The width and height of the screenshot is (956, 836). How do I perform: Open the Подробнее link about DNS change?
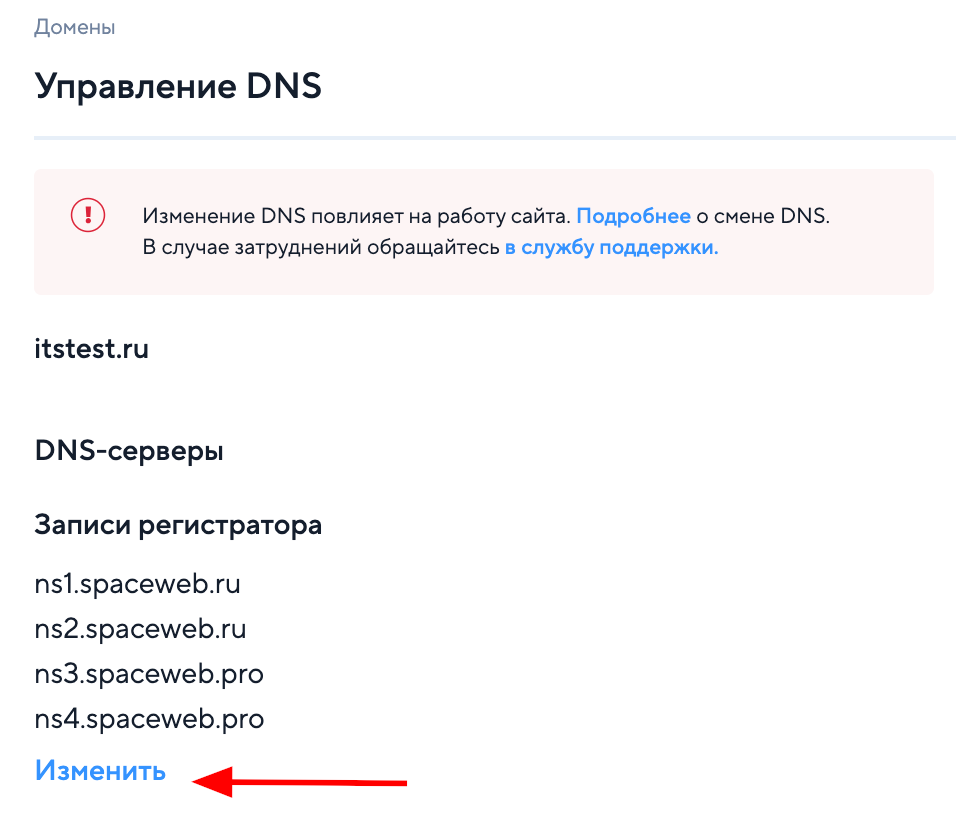pyautogui.click(x=633, y=216)
